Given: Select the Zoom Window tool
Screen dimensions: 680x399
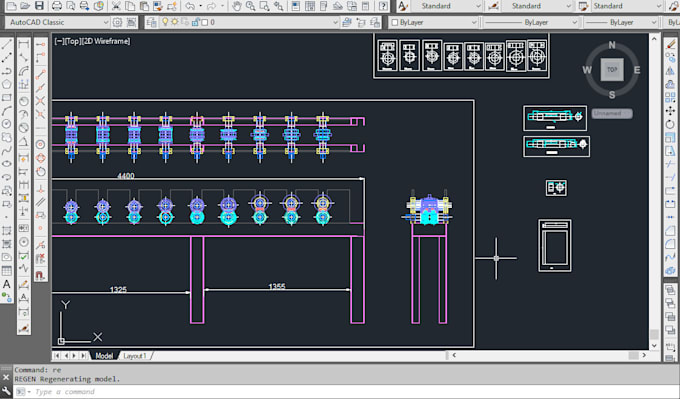Looking at the screenshot, I should (x=264, y=6).
